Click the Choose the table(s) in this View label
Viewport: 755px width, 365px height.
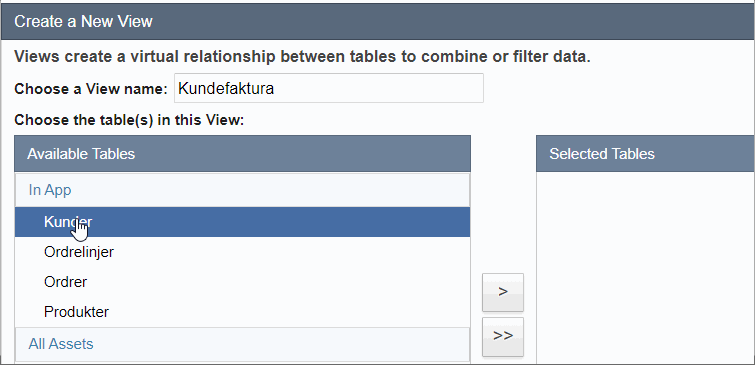129,119
